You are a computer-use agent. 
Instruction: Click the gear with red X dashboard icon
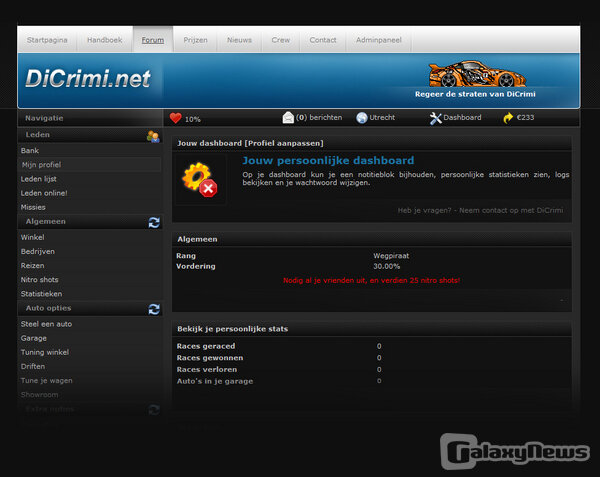[x=200, y=179]
